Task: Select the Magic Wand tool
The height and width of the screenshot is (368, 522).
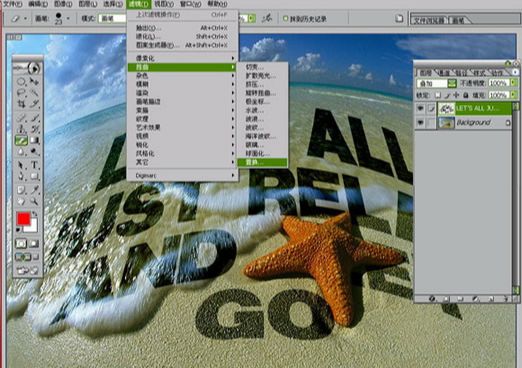Action: [x=34, y=92]
